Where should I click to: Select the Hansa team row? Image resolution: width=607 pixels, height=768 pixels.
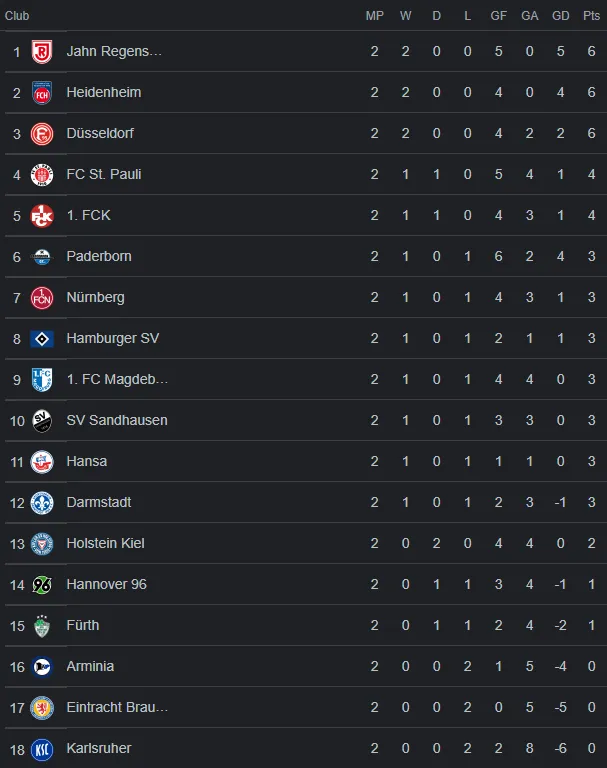click(303, 461)
